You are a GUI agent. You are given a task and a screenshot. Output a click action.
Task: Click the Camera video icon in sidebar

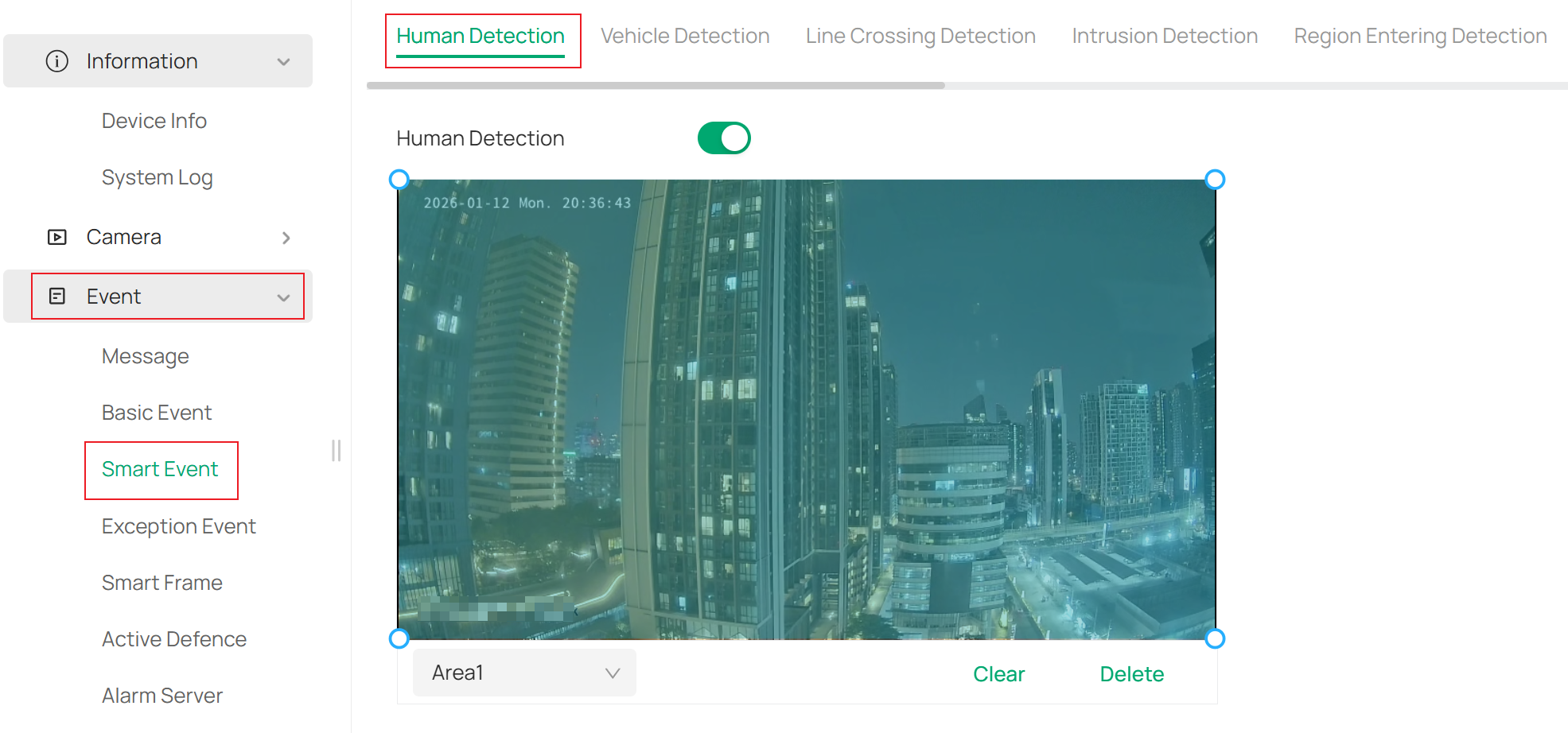point(57,236)
